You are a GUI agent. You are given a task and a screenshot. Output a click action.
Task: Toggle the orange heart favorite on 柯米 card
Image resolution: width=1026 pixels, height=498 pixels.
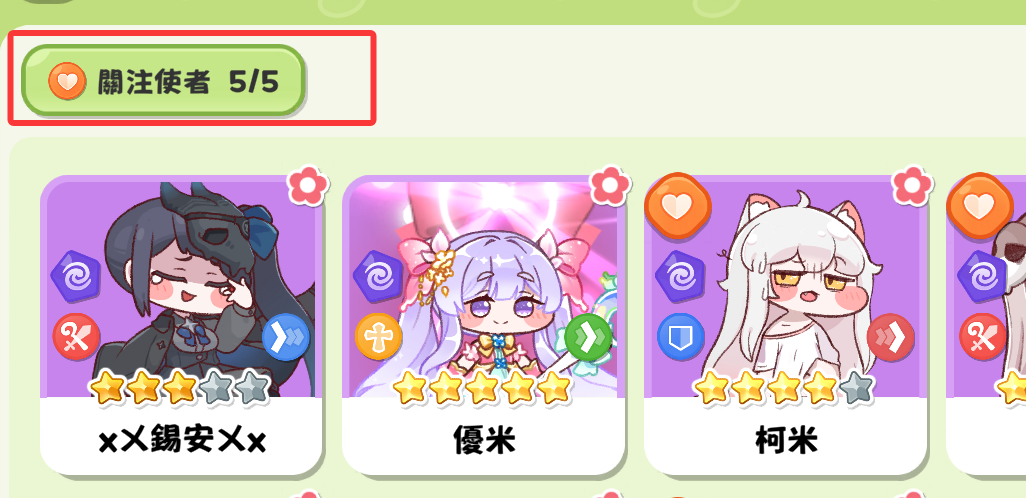(677, 207)
